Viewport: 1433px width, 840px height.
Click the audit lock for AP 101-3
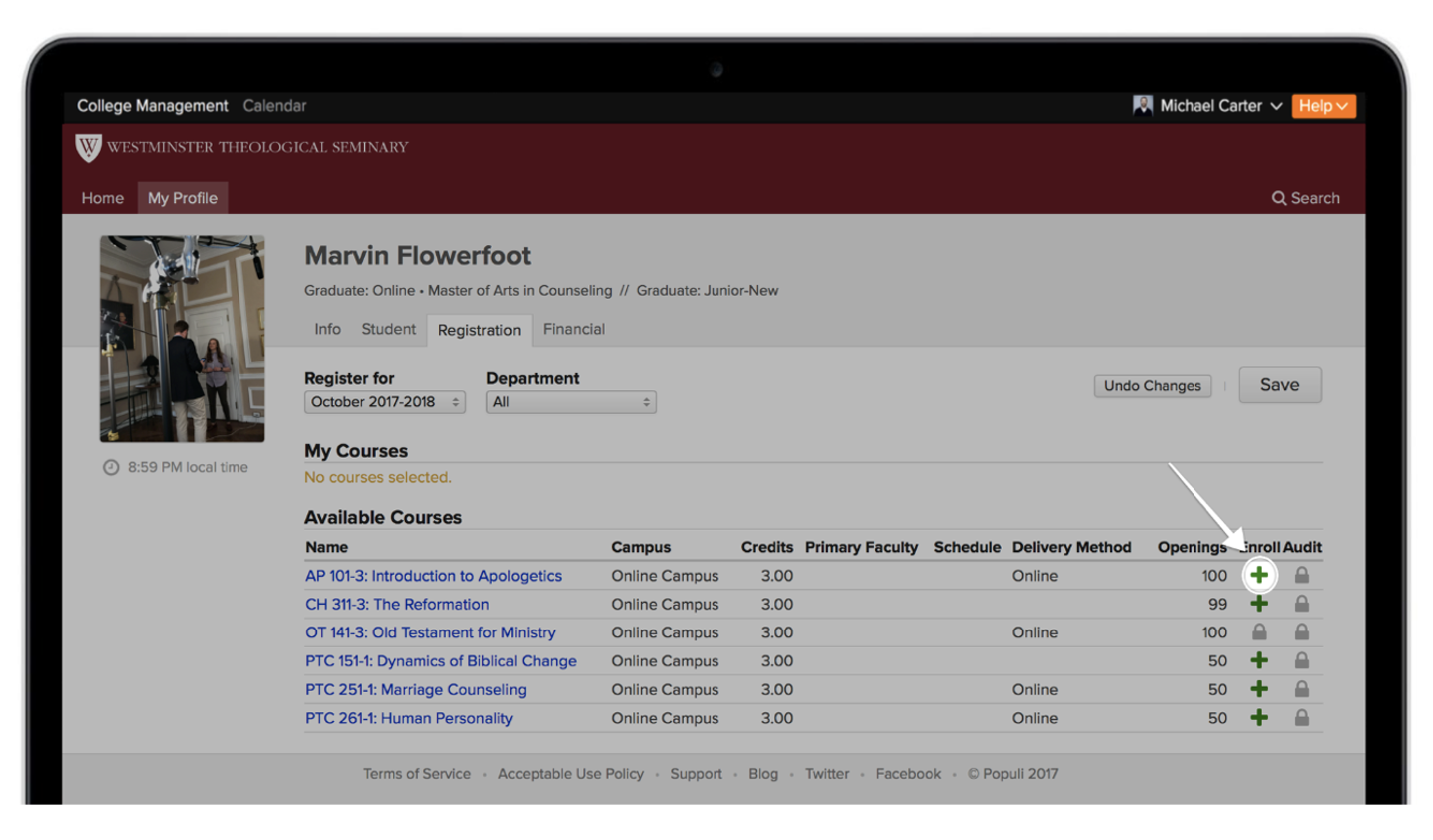click(1302, 575)
